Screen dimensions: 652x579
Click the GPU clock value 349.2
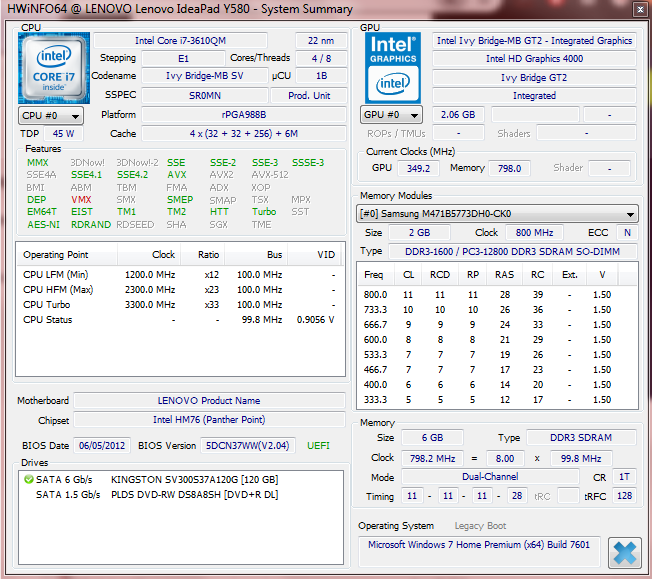(x=418, y=168)
